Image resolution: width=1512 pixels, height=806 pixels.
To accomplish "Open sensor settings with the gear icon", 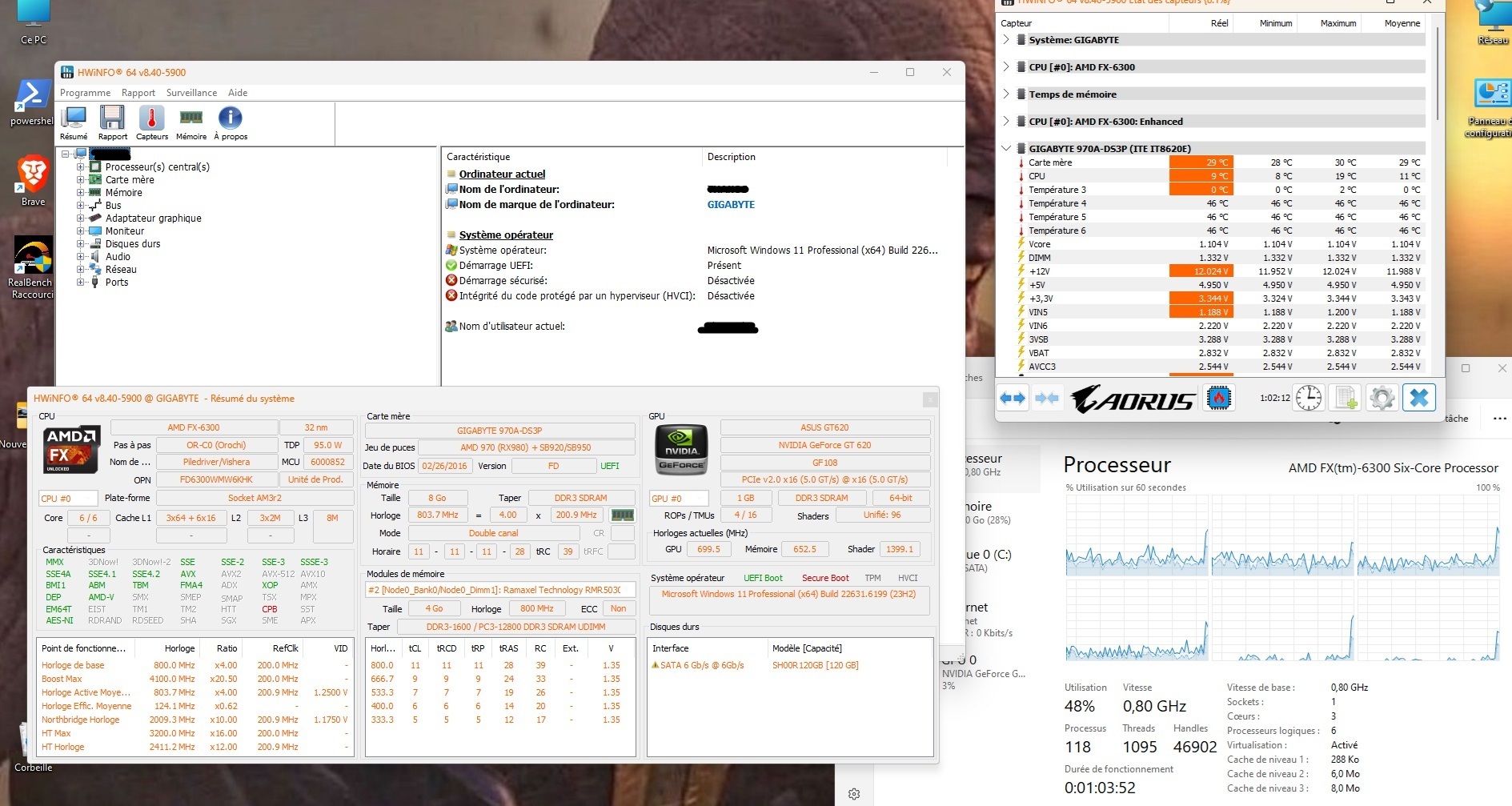I will [1383, 398].
